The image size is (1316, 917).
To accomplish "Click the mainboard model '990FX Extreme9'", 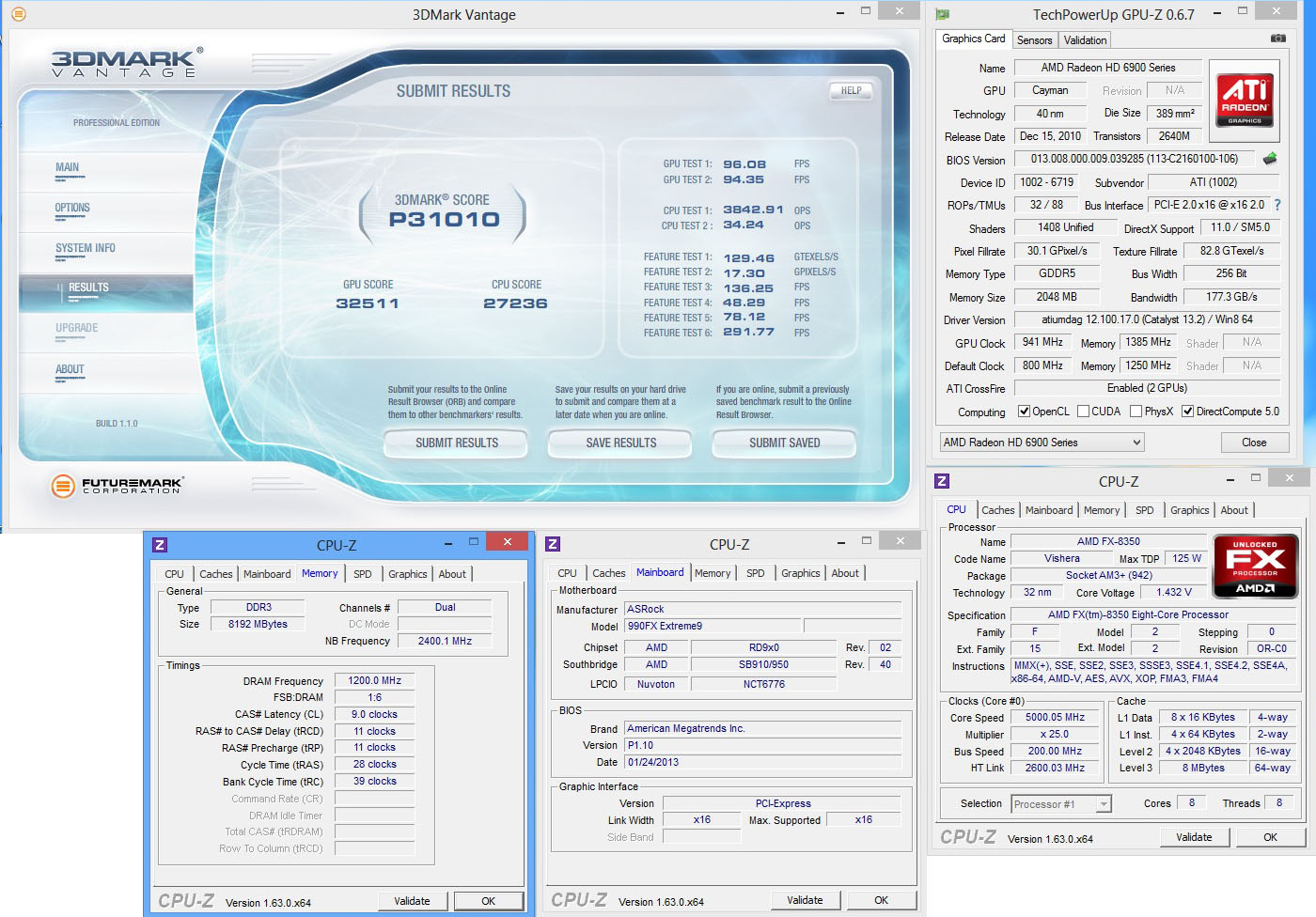I will 713,626.
